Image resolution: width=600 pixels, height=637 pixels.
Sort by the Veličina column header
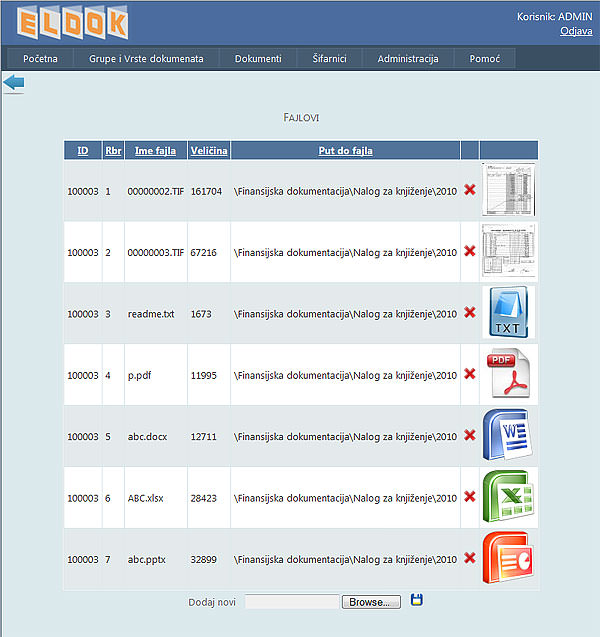(209, 151)
